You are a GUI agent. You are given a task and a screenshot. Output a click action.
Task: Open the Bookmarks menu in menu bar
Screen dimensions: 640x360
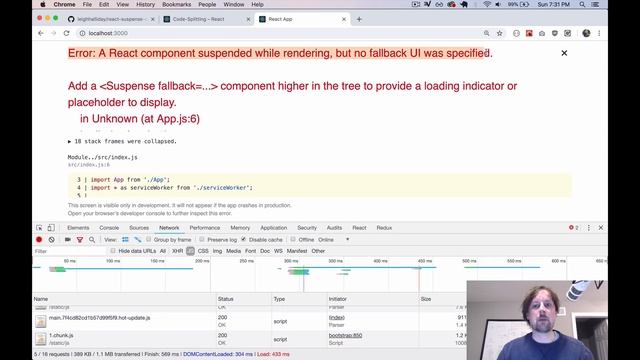point(176,4)
